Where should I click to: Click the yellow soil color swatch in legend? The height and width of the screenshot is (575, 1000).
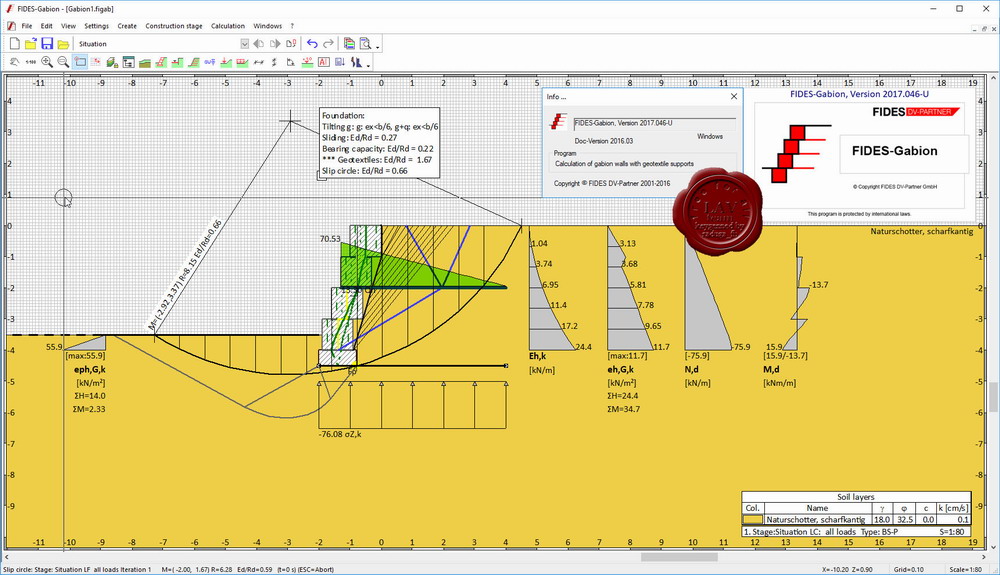click(x=753, y=520)
